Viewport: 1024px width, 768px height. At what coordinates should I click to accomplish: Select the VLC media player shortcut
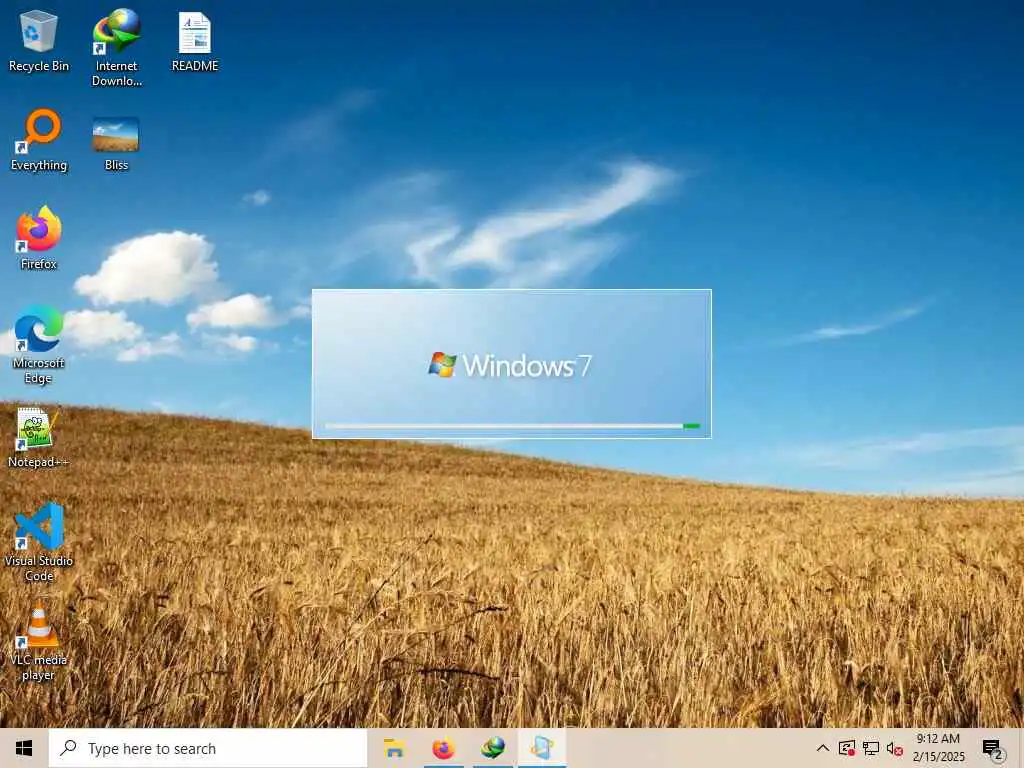click(x=39, y=644)
